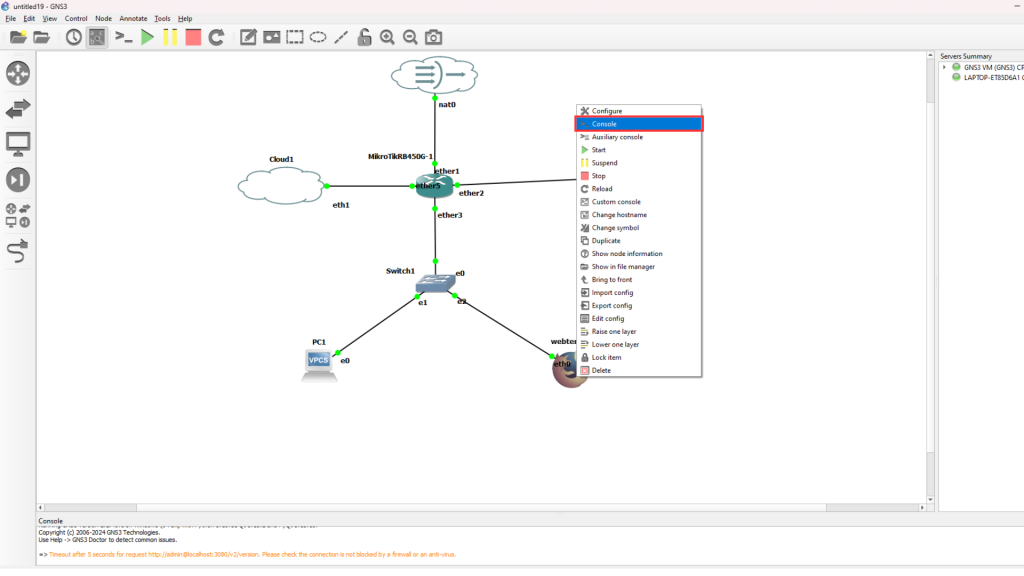Click the PC1 VPCS node
Screen dimensions: 1024x576
(x=320, y=362)
